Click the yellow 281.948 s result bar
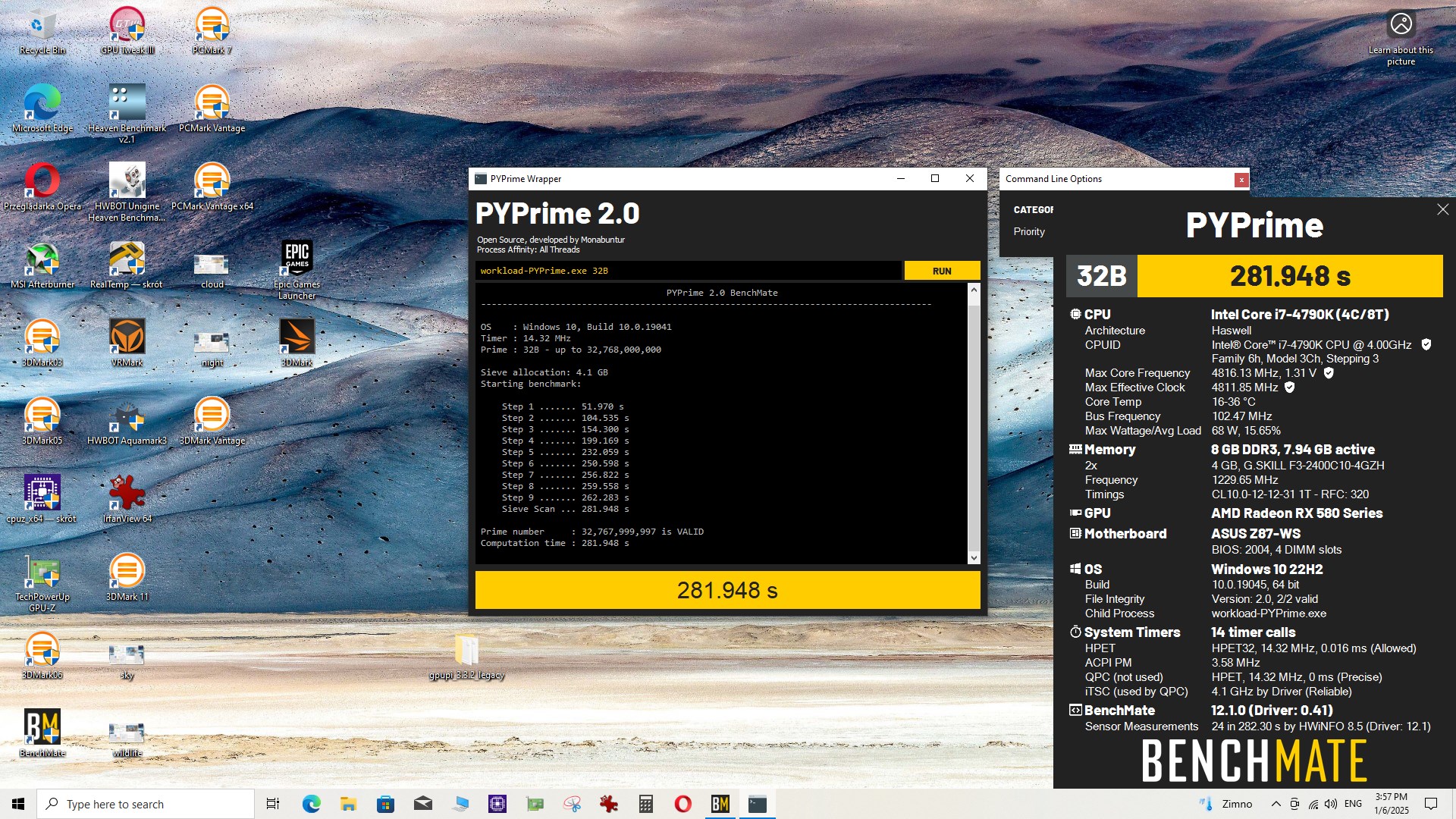This screenshot has width=1456, height=819. point(727,590)
